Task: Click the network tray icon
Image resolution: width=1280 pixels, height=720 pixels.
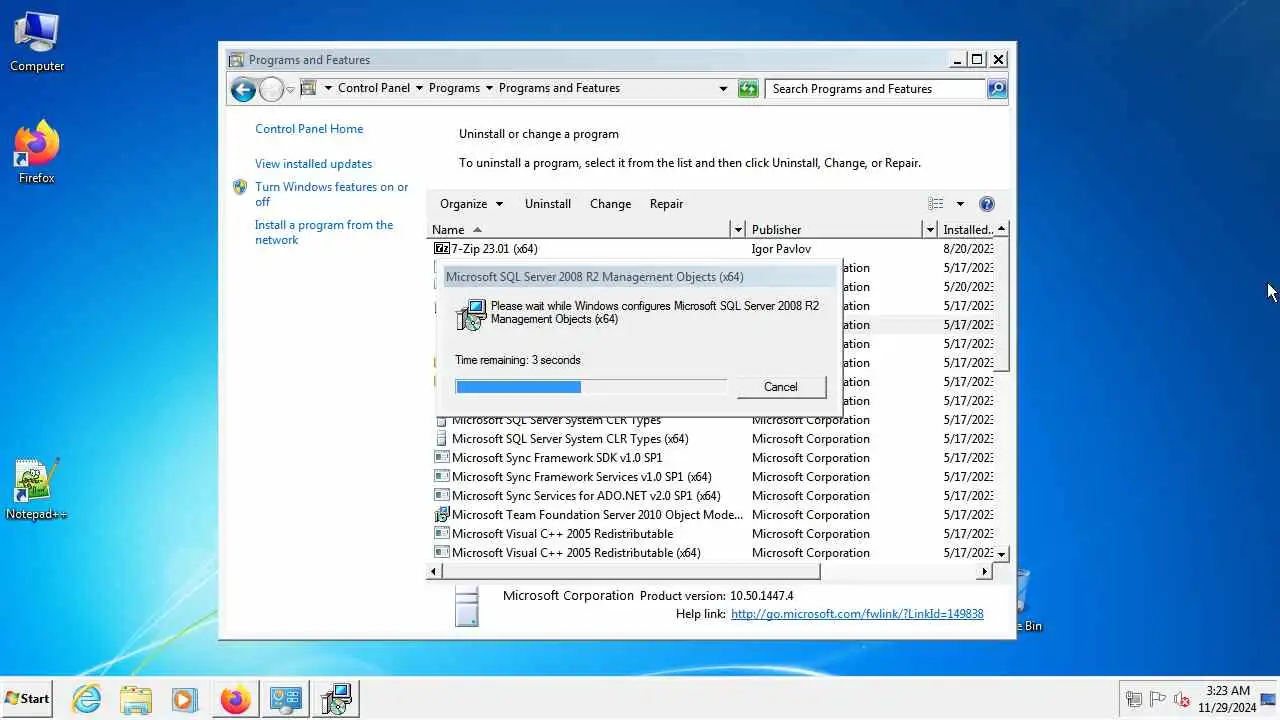Action: pyautogui.click(x=1134, y=699)
